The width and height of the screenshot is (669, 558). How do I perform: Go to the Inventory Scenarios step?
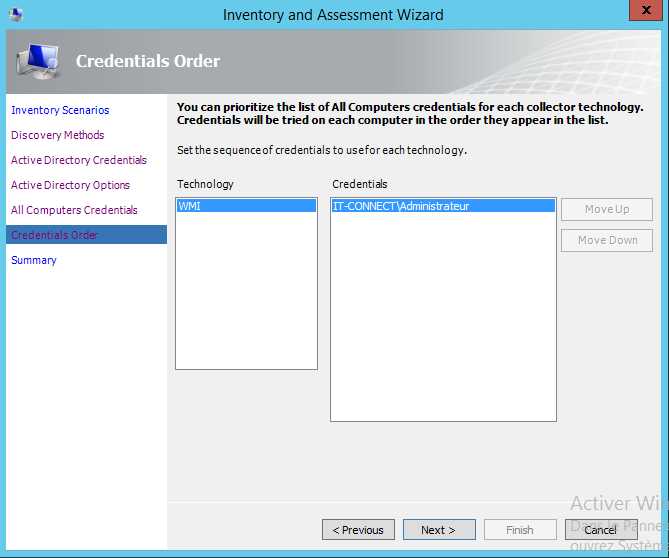coord(60,110)
